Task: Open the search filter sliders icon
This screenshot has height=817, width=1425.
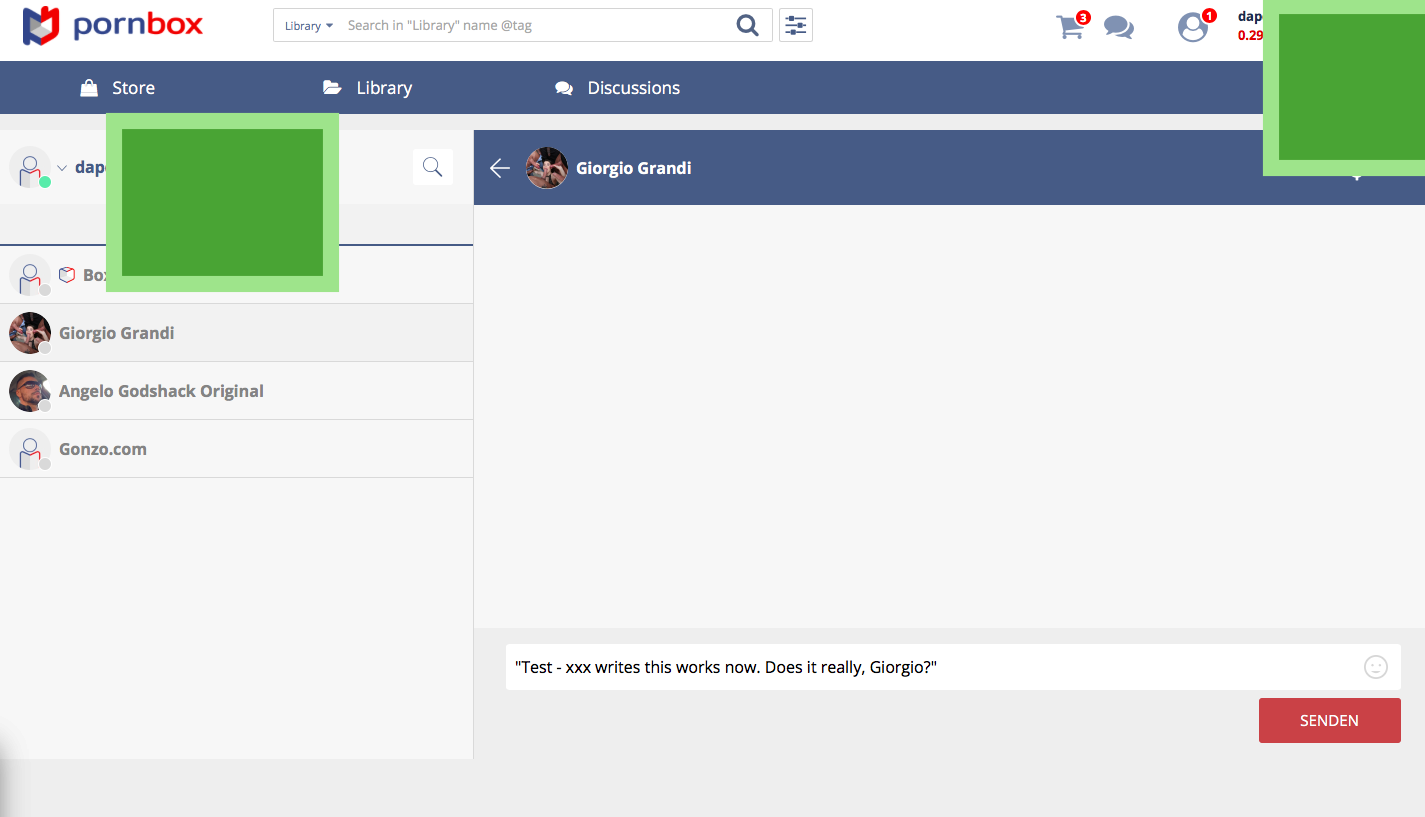Action: [x=796, y=26]
